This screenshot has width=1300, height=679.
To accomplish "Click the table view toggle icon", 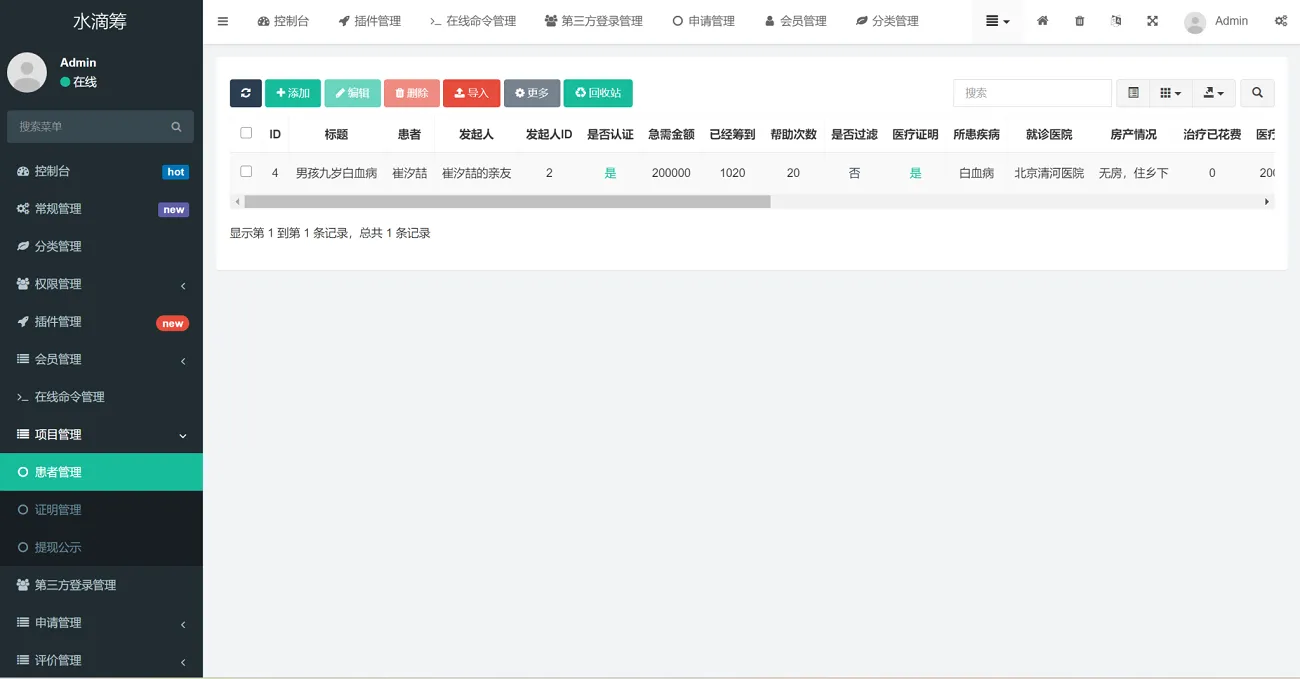I will (x=1133, y=93).
